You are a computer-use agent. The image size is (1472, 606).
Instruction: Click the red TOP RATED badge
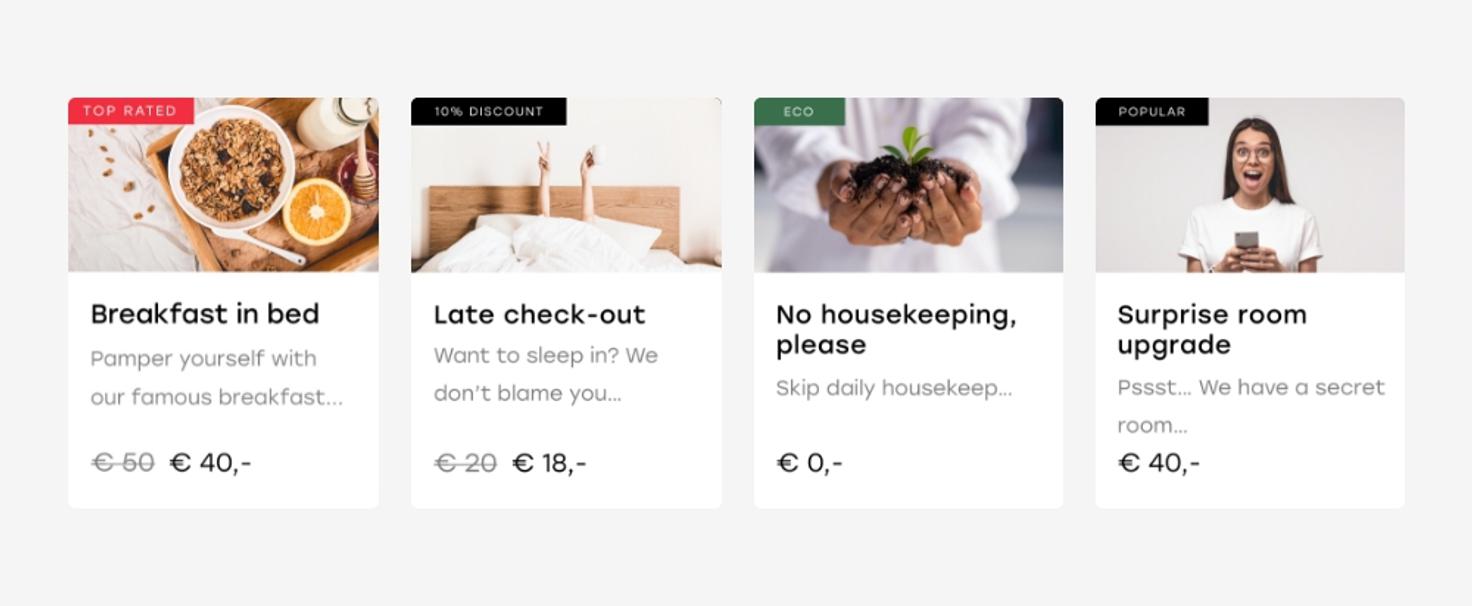(x=130, y=111)
